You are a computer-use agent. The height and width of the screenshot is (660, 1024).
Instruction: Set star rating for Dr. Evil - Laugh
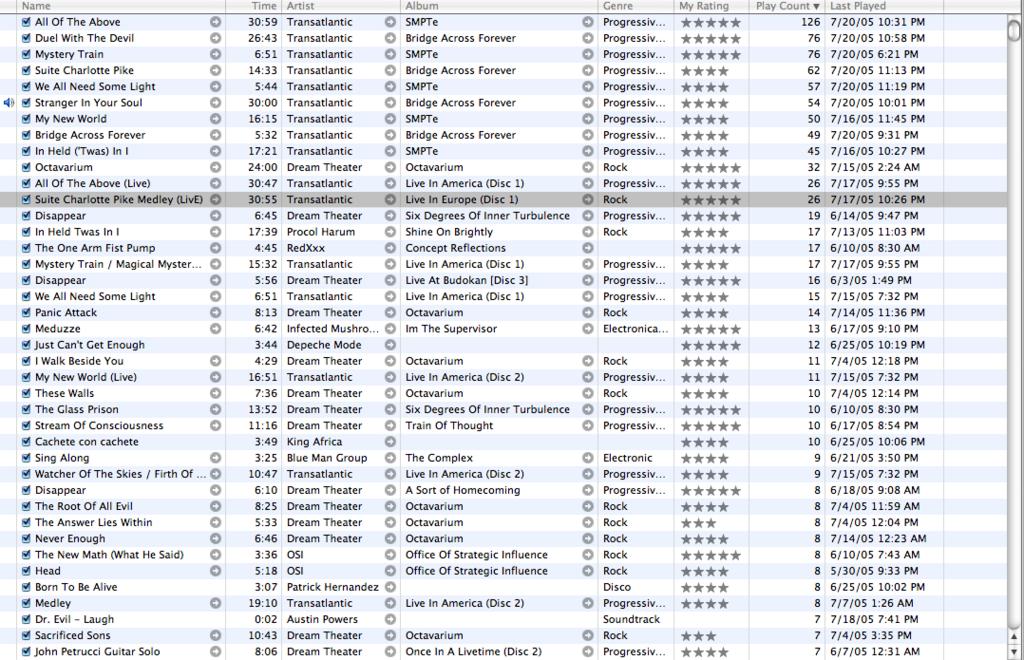pos(711,620)
